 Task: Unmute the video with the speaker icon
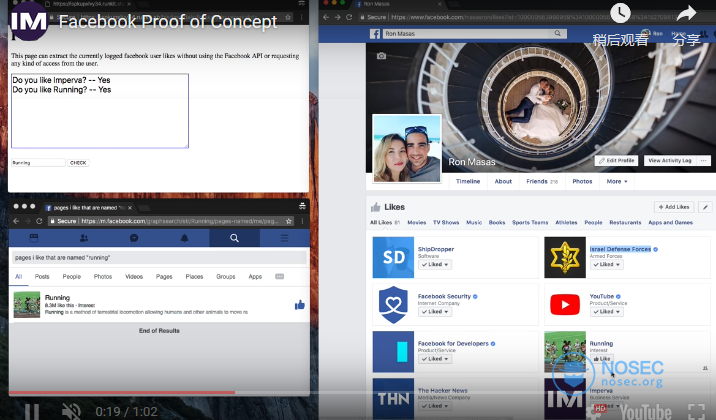(x=71, y=411)
